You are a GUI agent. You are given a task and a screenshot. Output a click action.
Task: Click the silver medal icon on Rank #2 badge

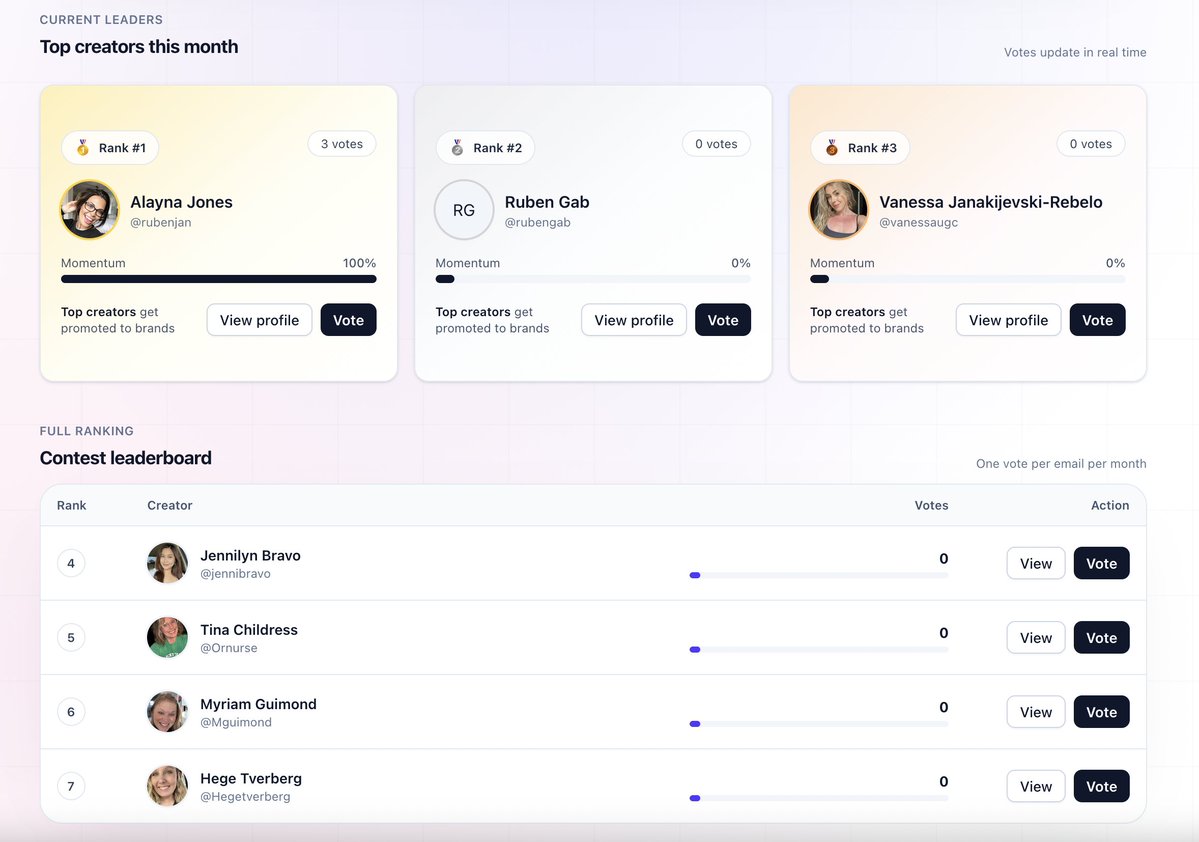(x=457, y=148)
